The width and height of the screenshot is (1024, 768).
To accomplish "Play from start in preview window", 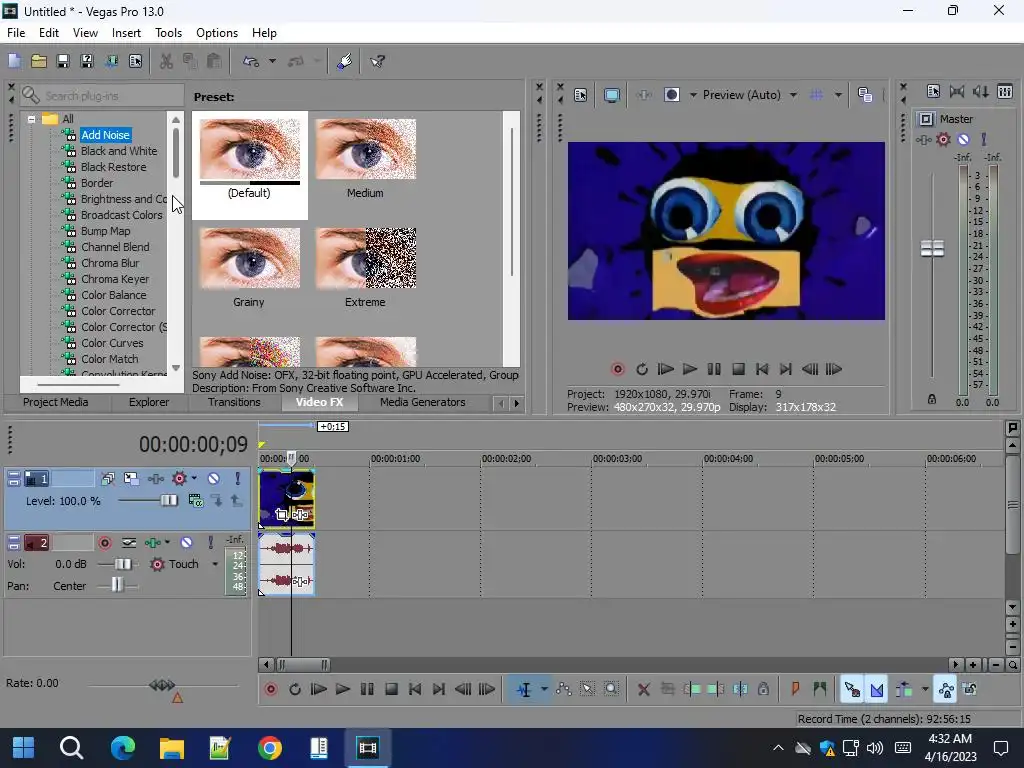I will (x=665, y=369).
